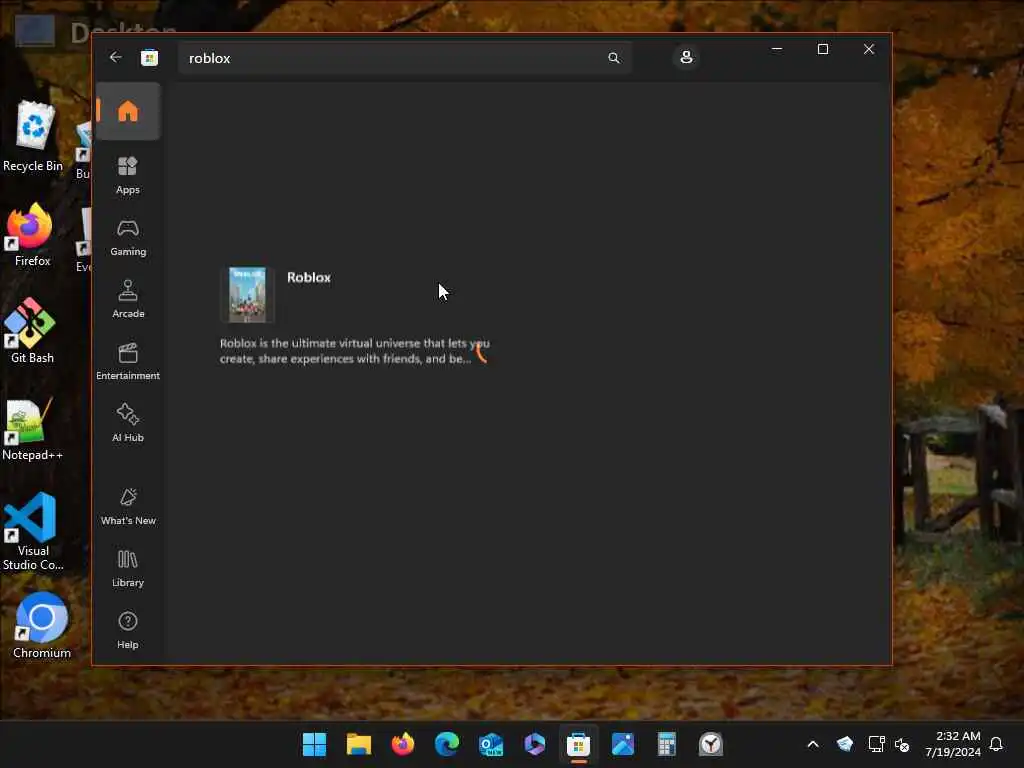Open Outlook from the taskbar

(x=490, y=744)
